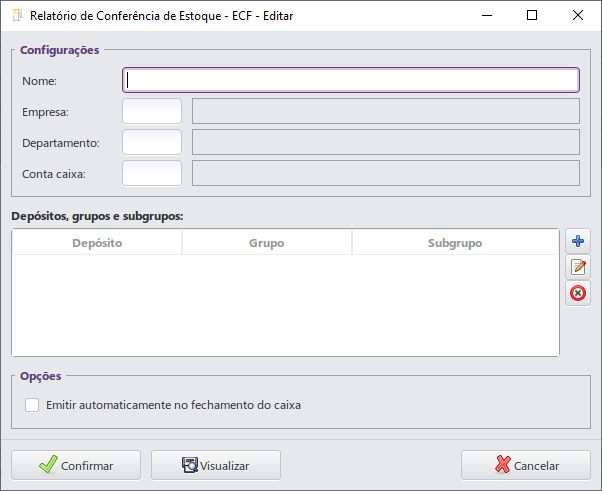Click the Confirmar button

[76, 465]
